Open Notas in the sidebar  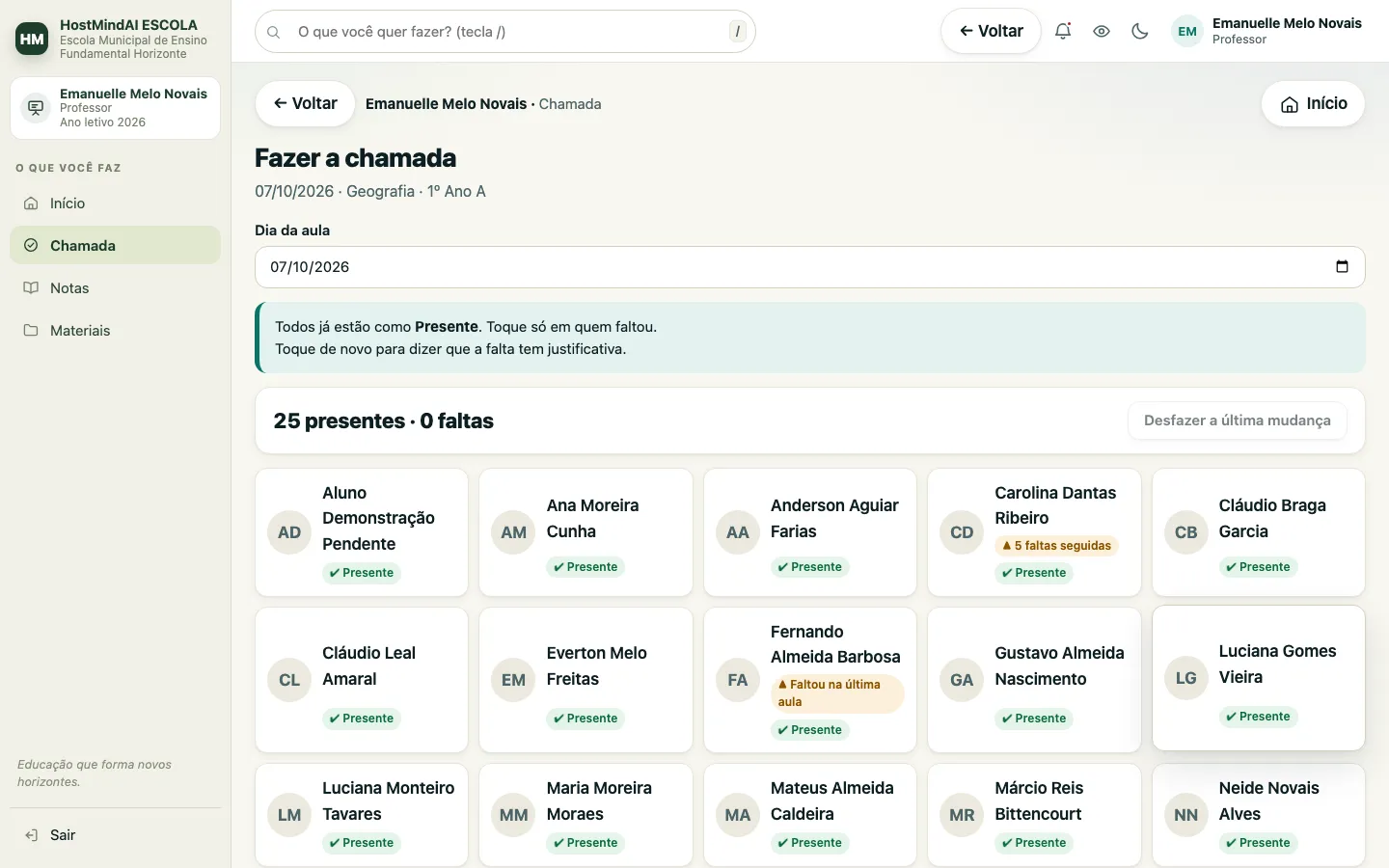[x=115, y=288]
